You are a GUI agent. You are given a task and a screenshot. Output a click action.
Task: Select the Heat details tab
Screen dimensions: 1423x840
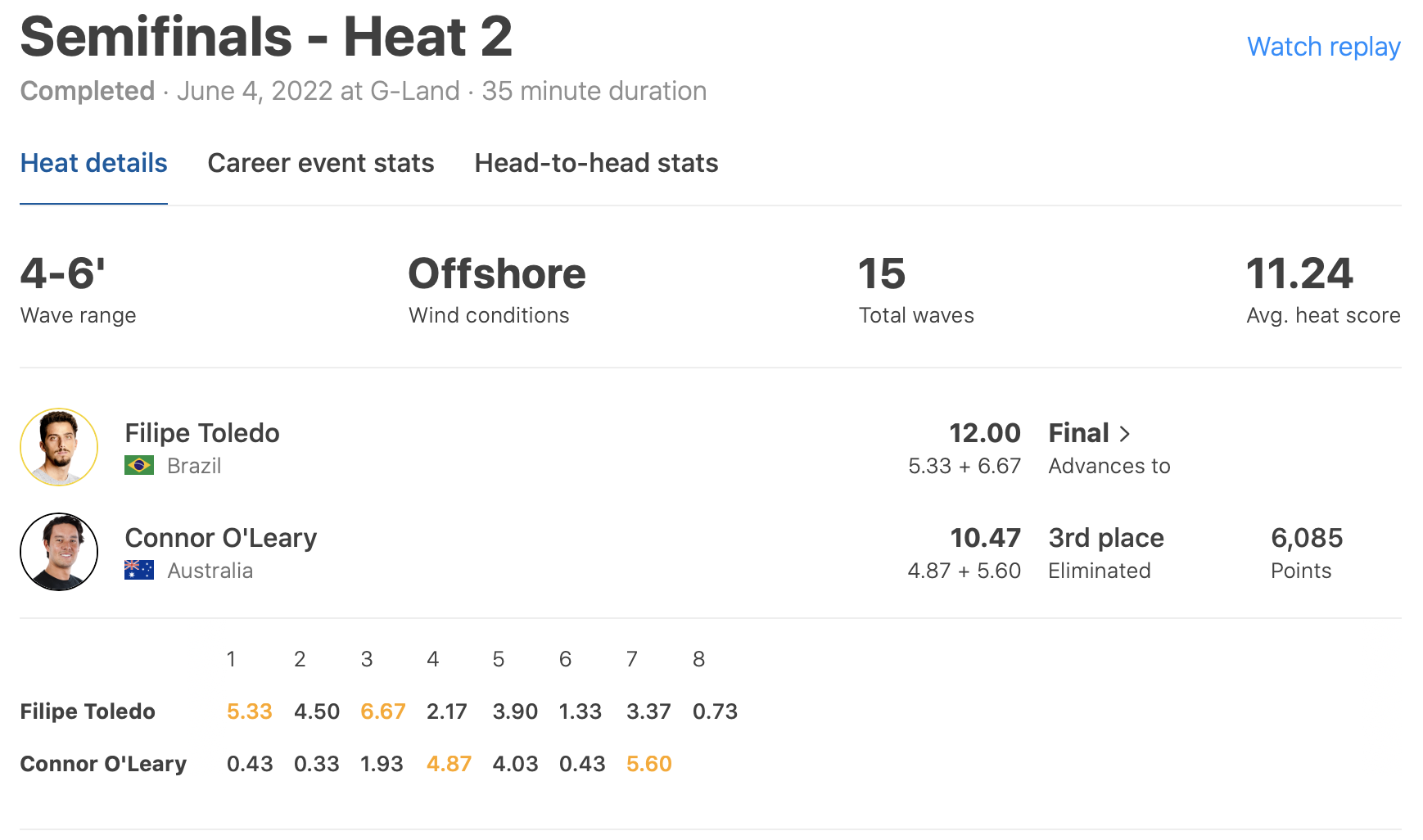pyautogui.click(x=93, y=163)
